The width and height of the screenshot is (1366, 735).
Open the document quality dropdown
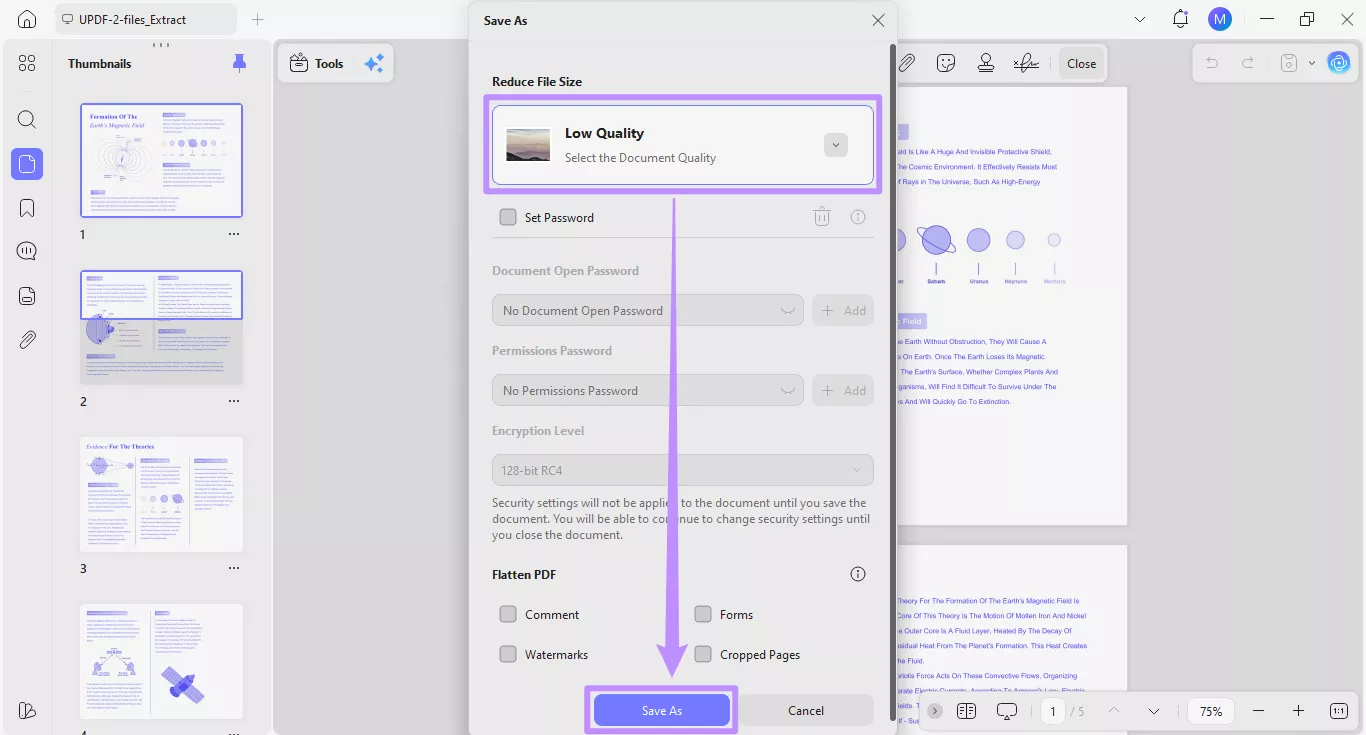tap(836, 144)
